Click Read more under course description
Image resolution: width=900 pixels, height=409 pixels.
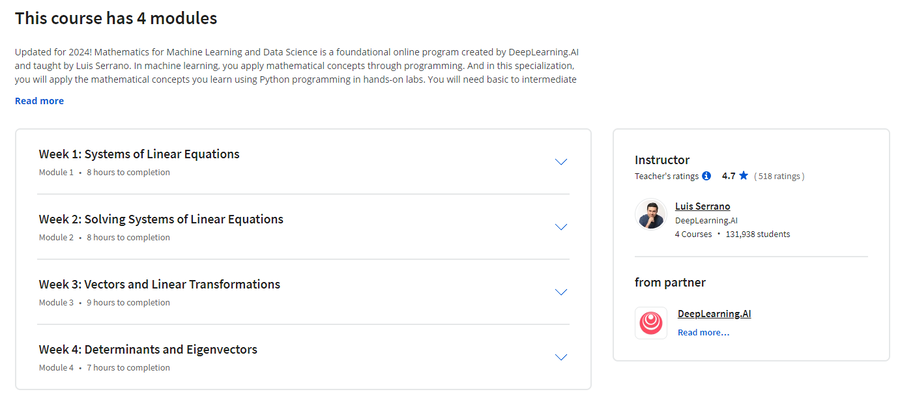pos(40,101)
